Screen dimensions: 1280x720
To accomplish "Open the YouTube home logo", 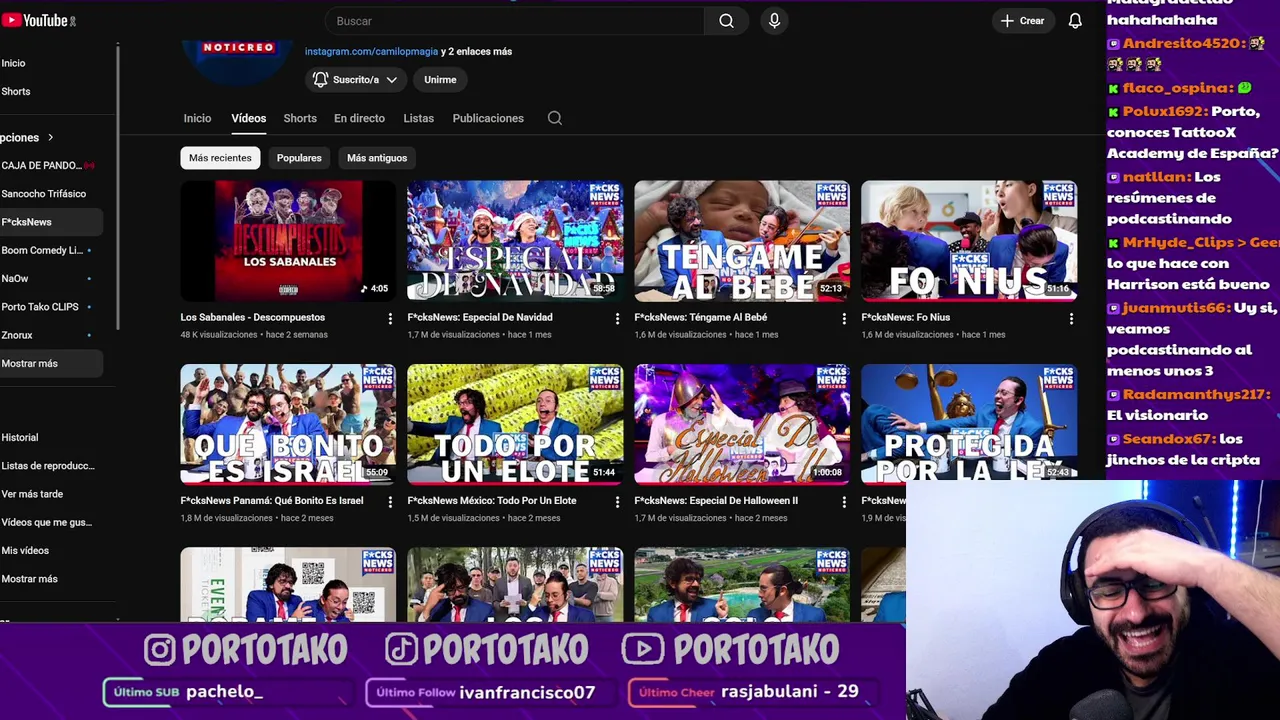I will [39, 20].
